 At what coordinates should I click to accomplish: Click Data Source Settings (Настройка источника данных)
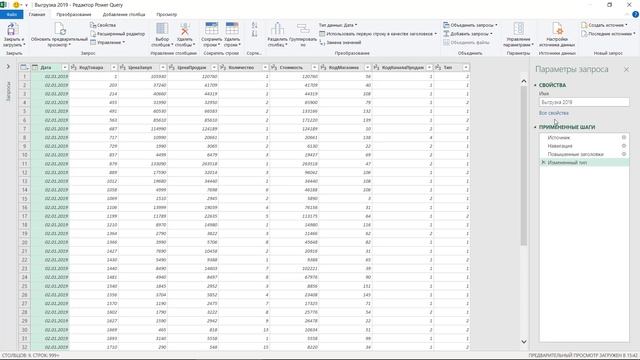(557, 29)
